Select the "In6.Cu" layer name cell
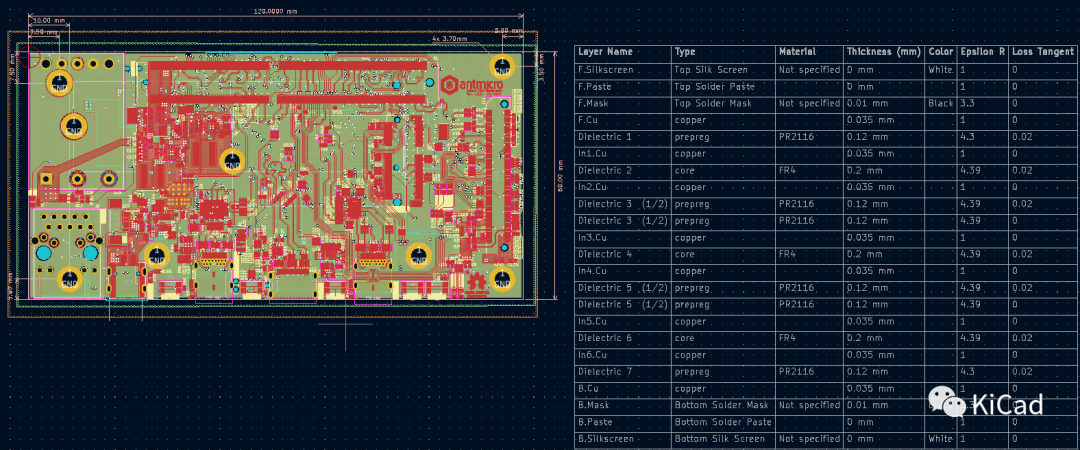Viewport: 1080px width, 450px height. (x=623, y=355)
